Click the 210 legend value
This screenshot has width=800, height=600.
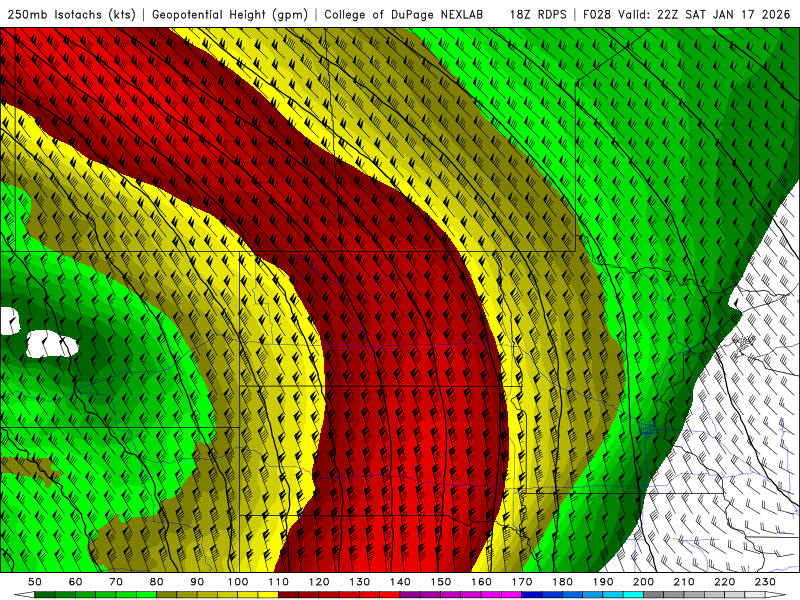point(684,582)
